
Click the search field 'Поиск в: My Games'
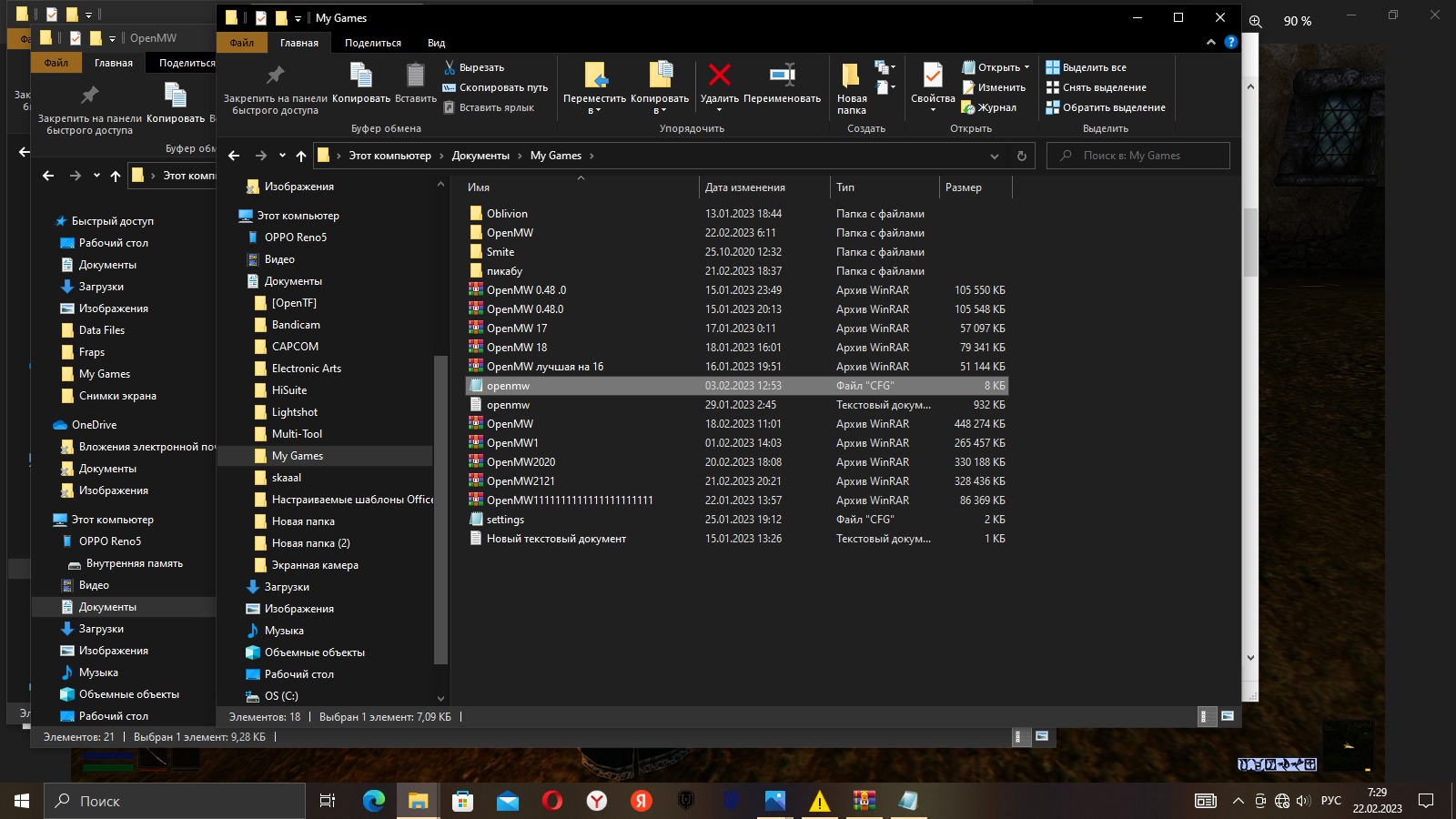[1137, 156]
